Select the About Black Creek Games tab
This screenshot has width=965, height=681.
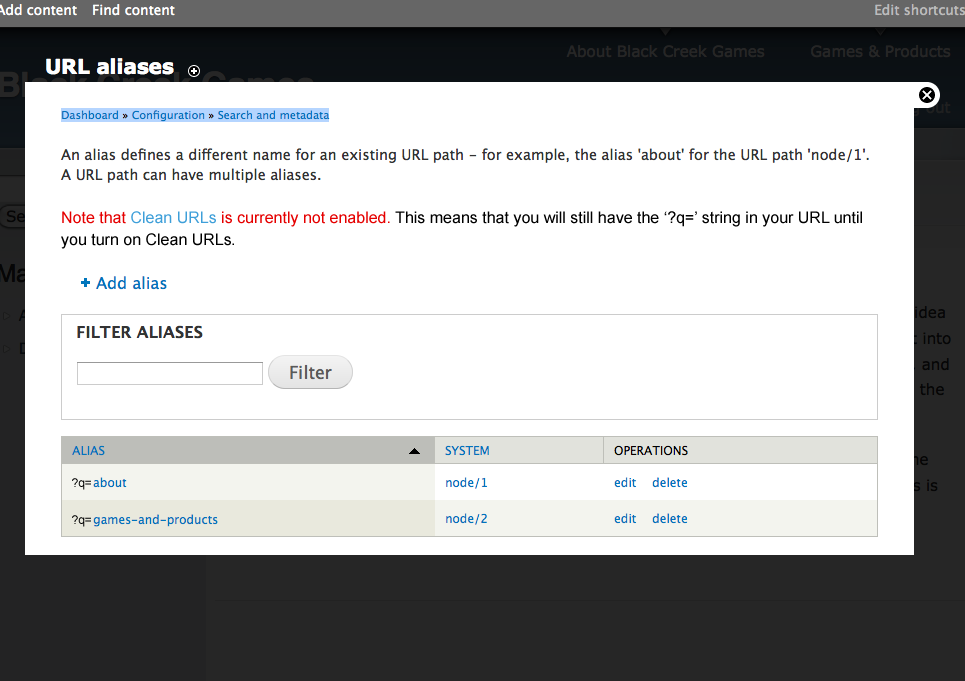coord(665,51)
